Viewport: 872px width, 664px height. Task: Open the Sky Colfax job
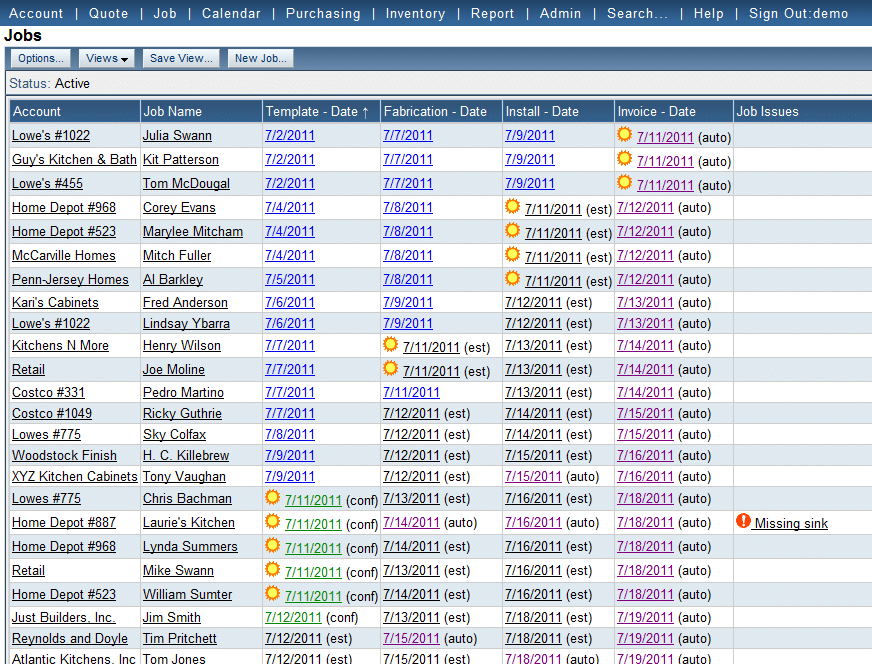(175, 435)
